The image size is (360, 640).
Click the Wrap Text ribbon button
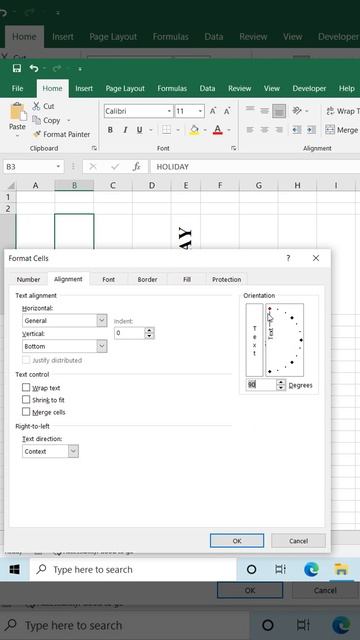tap(342, 111)
